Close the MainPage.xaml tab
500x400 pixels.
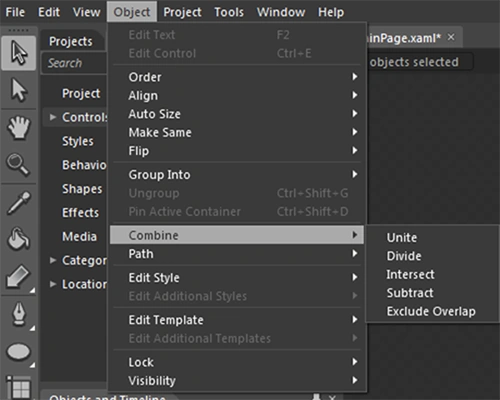451,37
